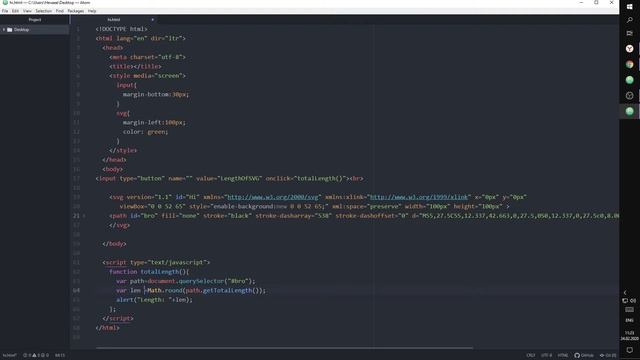Open the Windows Start button

(x=629, y=7)
